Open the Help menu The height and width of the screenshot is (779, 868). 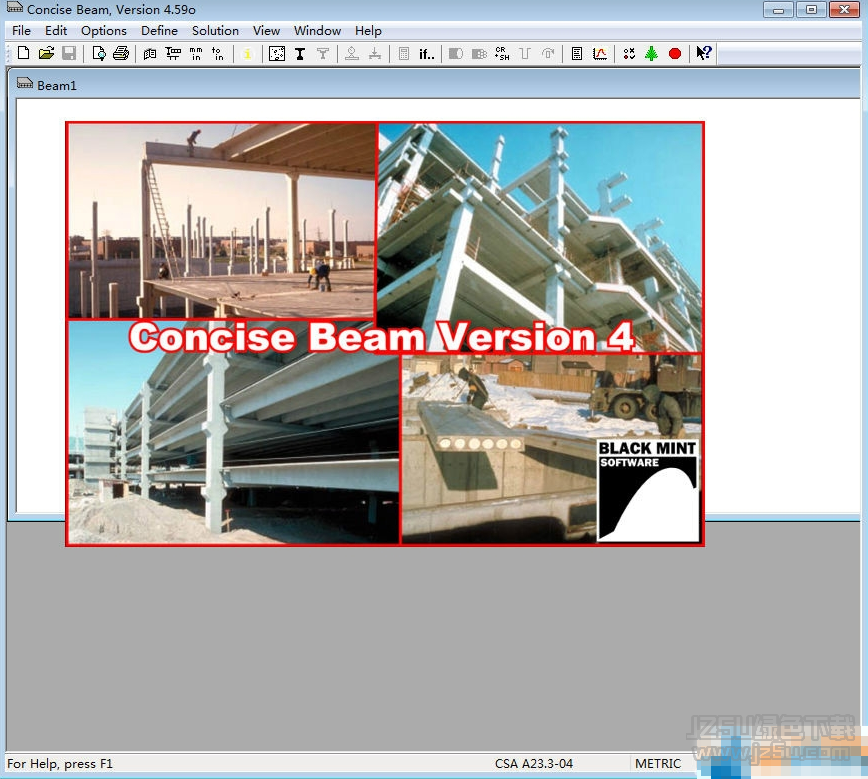click(368, 30)
